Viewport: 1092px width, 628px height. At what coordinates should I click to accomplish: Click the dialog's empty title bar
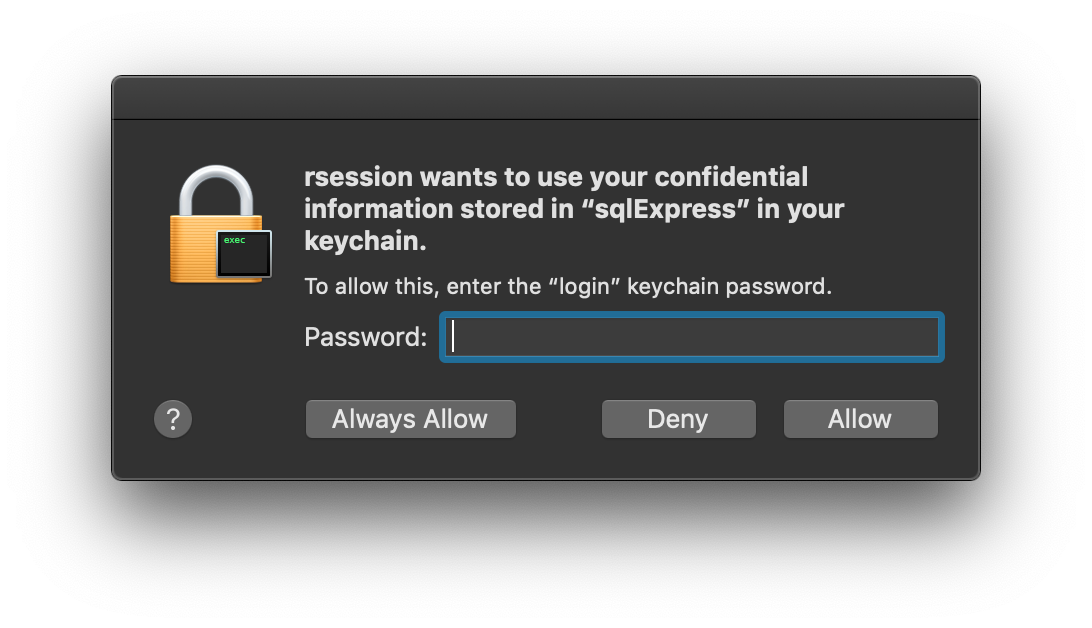pos(546,98)
